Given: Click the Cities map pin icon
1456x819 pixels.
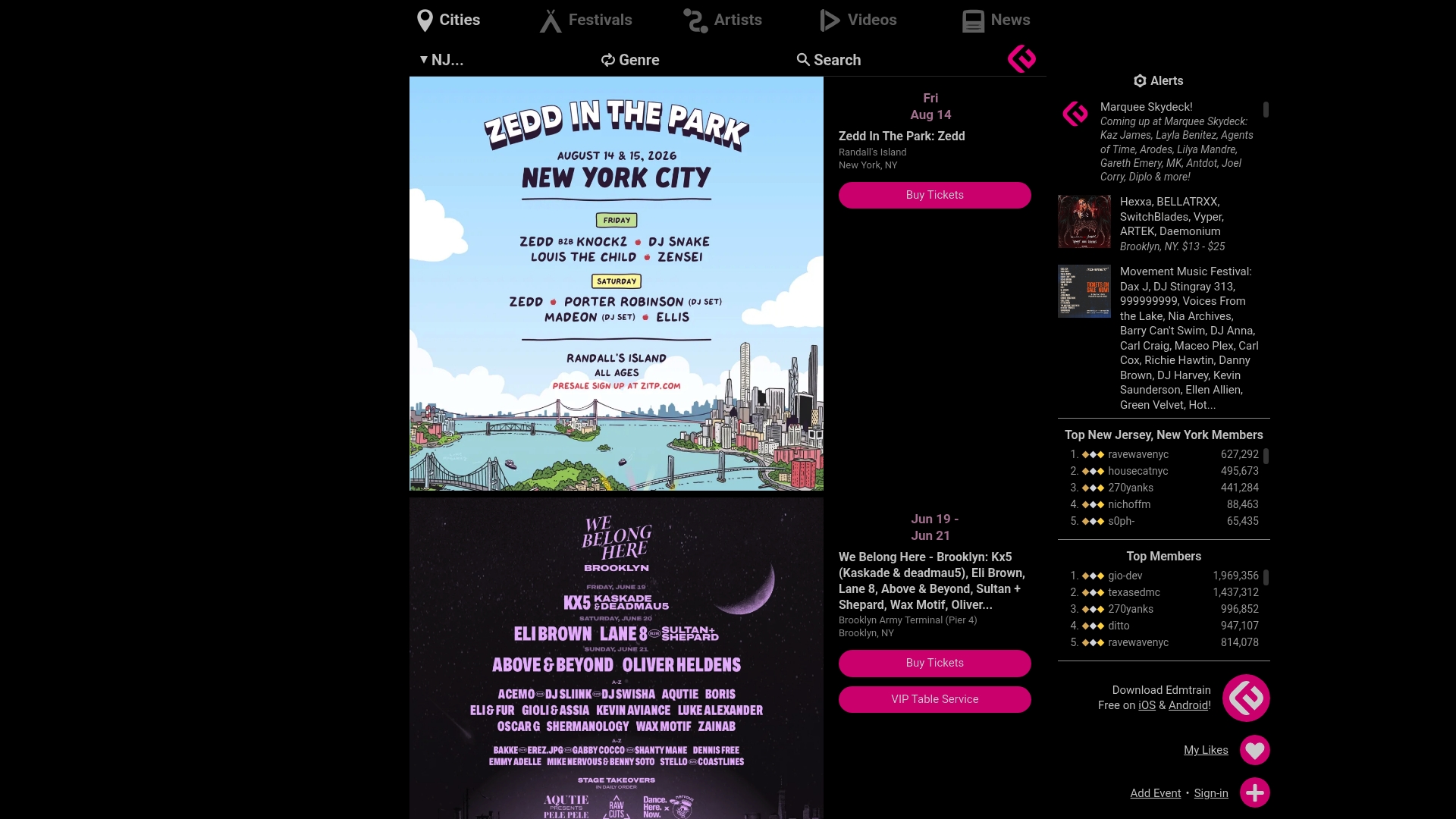Looking at the screenshot, I should click(x=425, y=20).
